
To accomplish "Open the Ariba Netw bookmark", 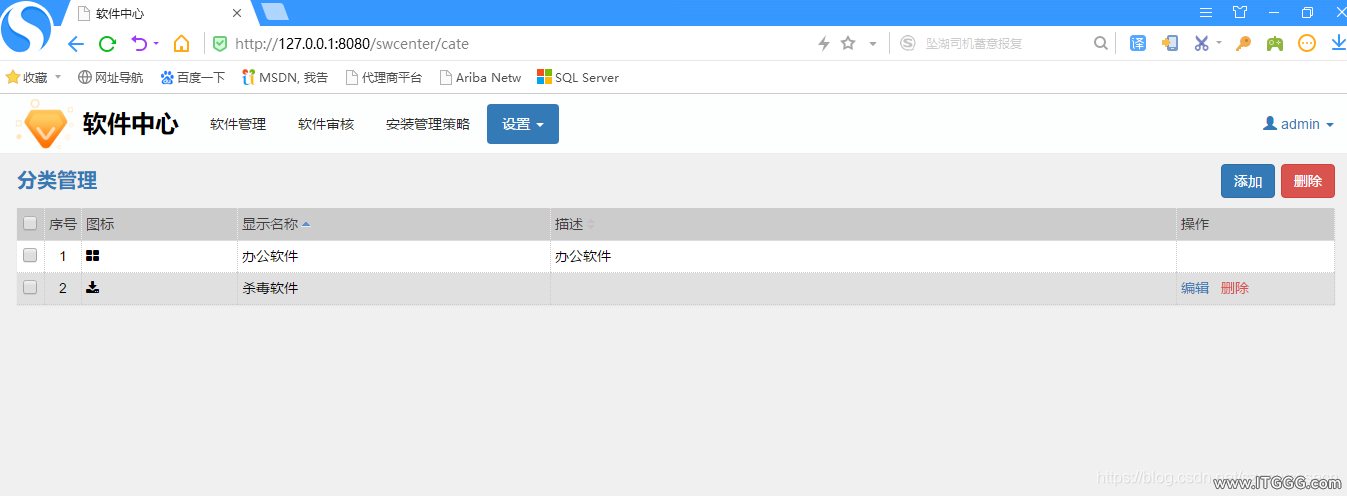I will (x=480, y=77).
